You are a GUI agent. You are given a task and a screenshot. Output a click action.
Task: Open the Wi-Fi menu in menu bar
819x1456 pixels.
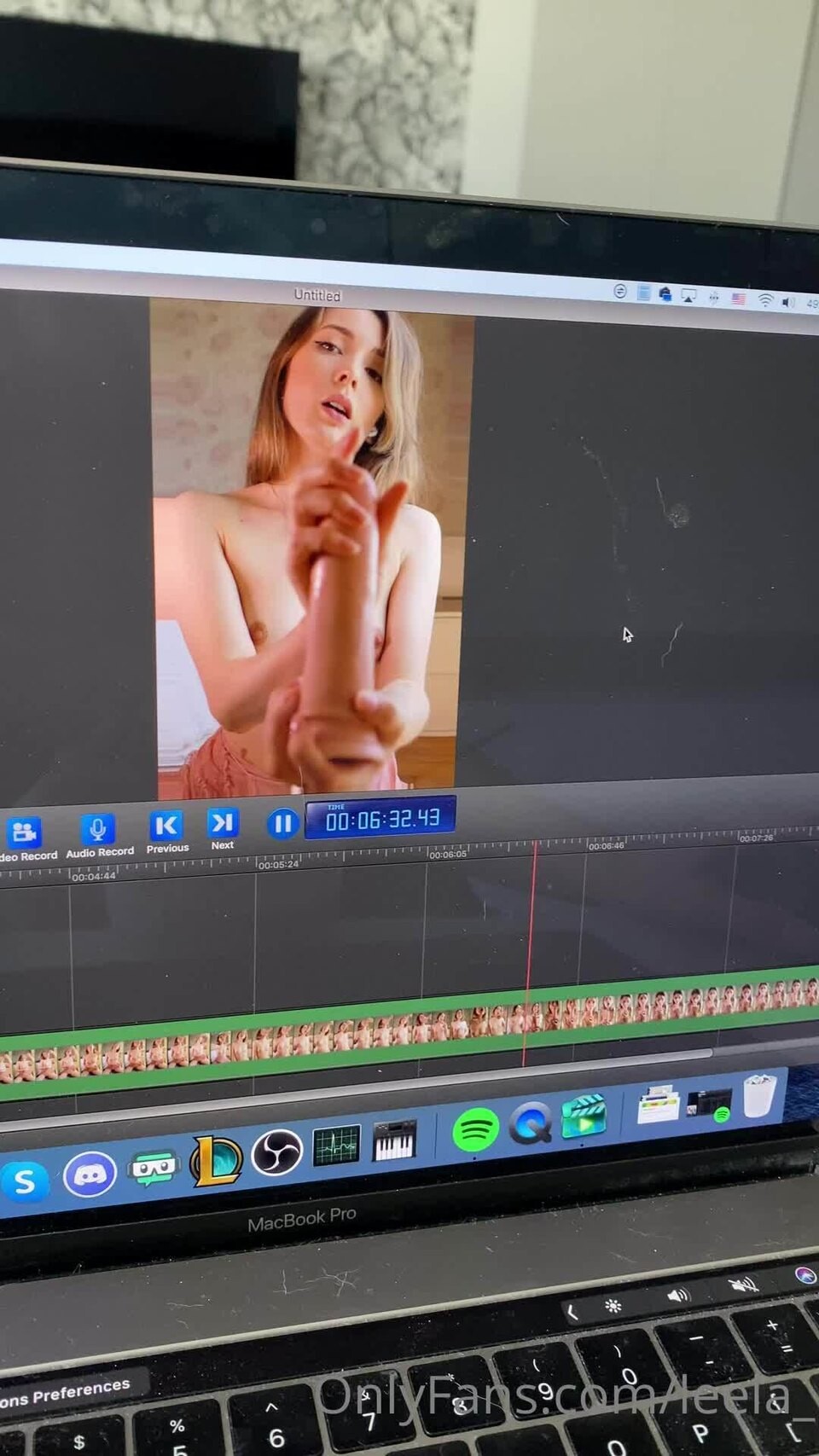point(765,300)
